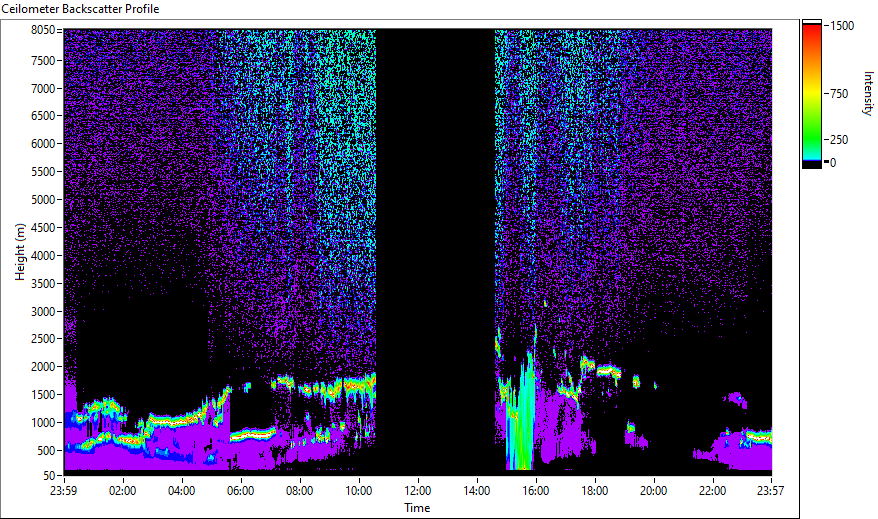878x519 pixels.
Task: Click the 6500 height tick label
Action: pyautogui.click(x=43, y=116)
